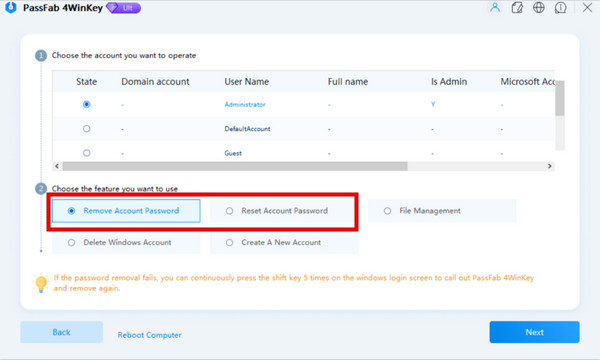600x360 pixels.
Task: Choose Create A New Account option
Action: [284, 243]
